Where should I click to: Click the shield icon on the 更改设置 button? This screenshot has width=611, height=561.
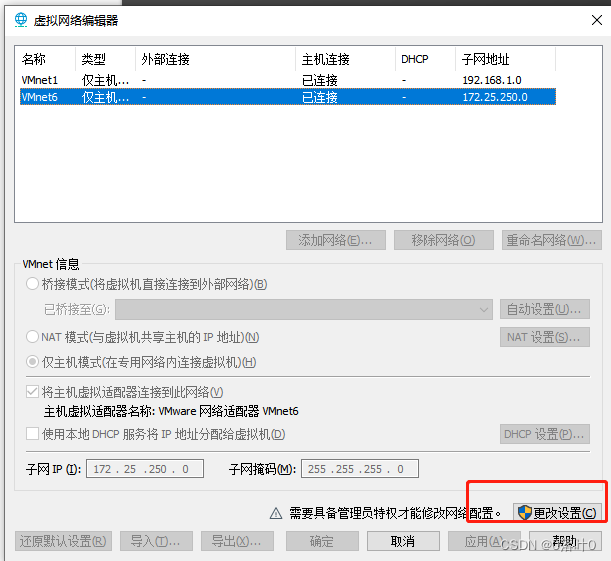click(x=525, y=512)
